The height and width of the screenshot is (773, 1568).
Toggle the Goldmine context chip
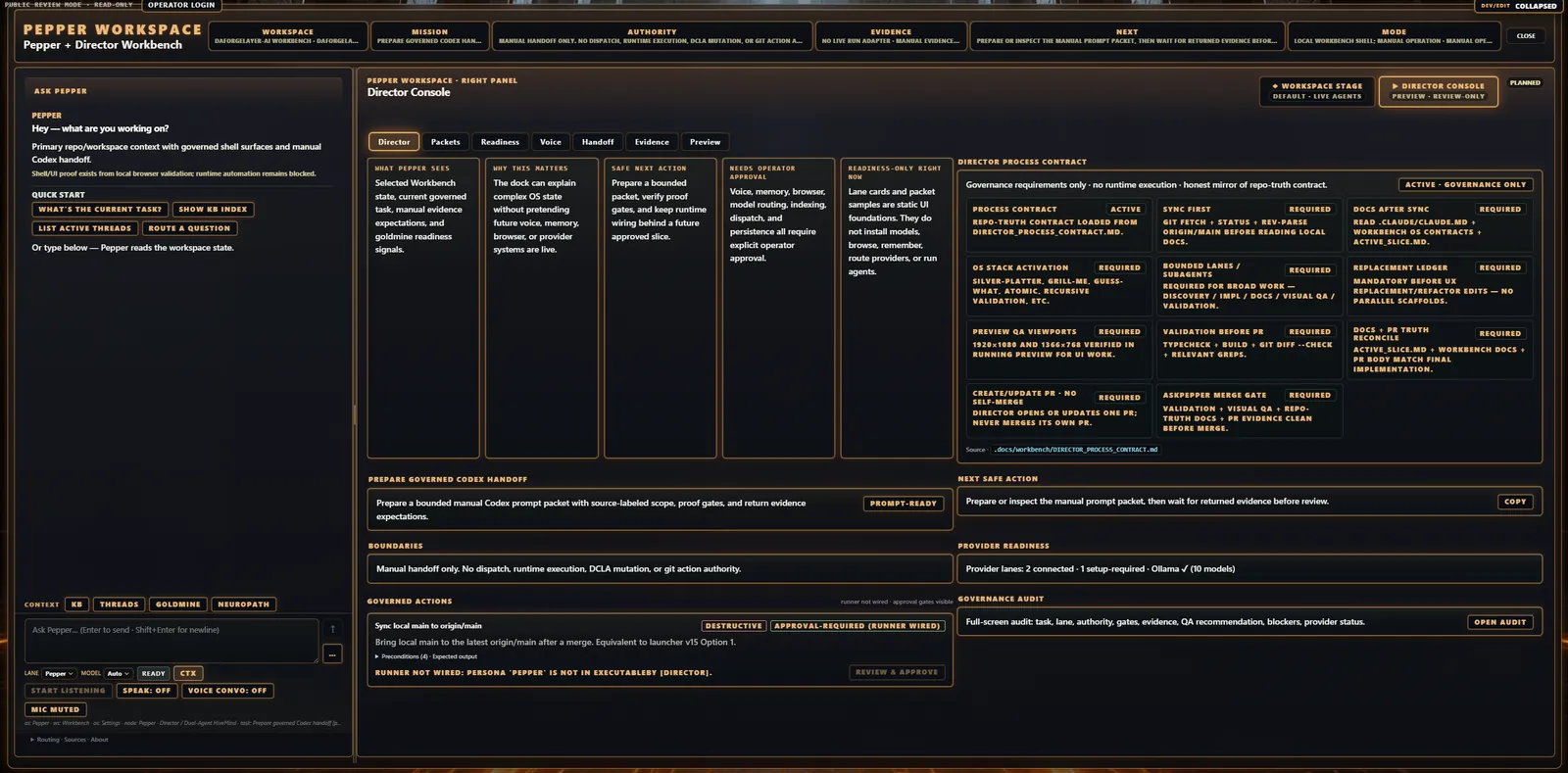[178, 604]
